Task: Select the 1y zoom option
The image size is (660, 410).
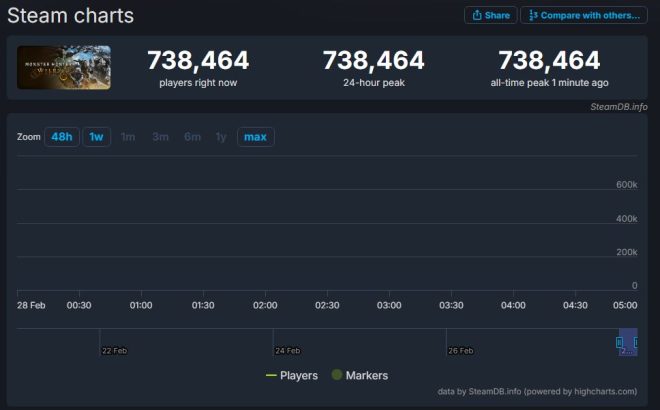Action: coord(221,137)
